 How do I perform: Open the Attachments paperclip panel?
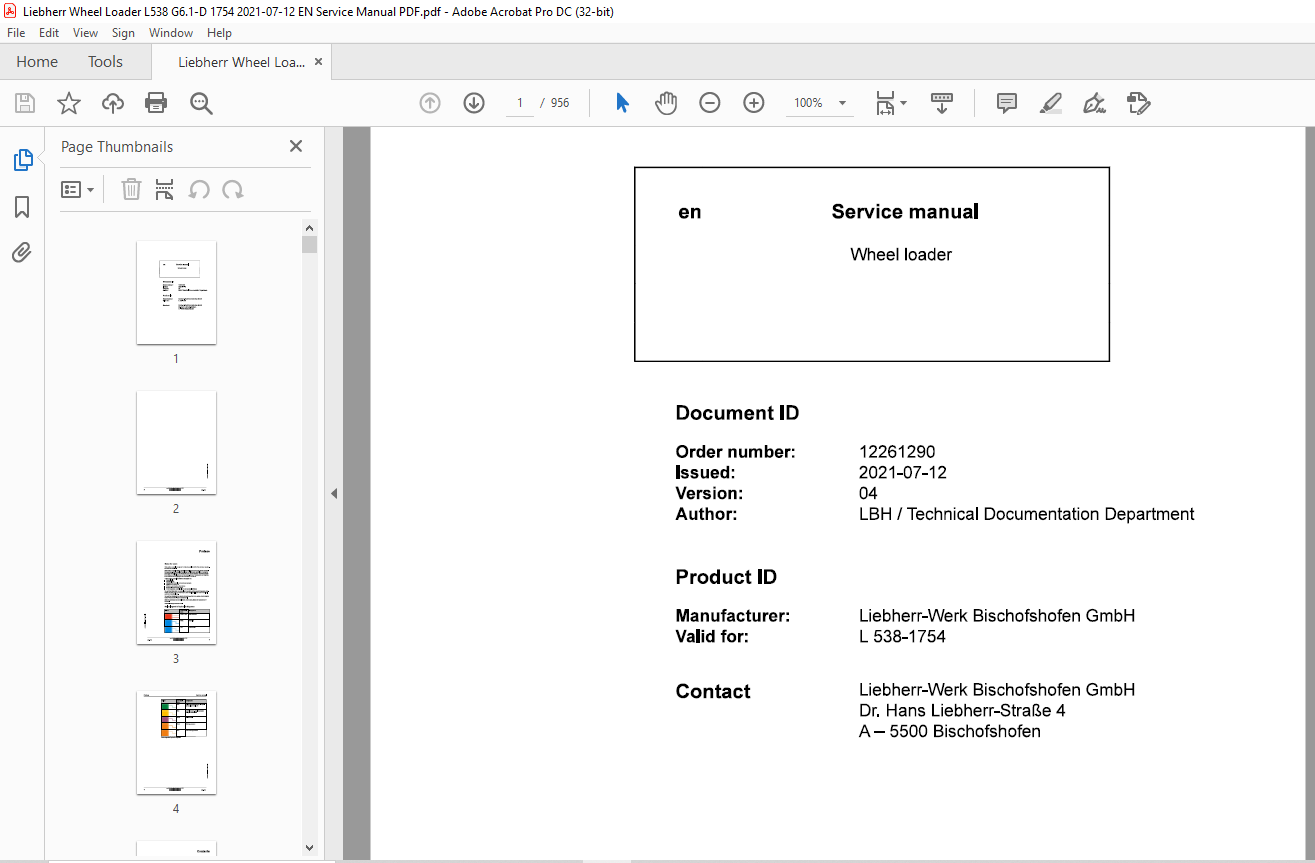[22, 252]
